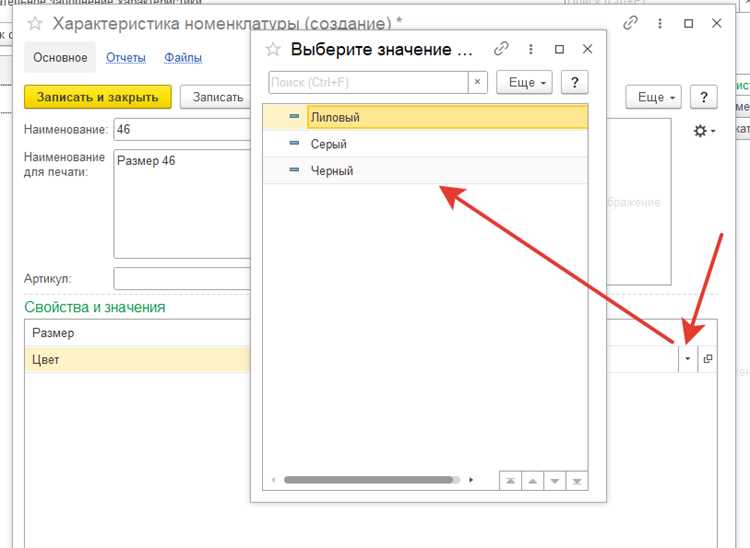Open kebab menu in selection dialog
Screen dimensions: 750x548
point(530,49)
